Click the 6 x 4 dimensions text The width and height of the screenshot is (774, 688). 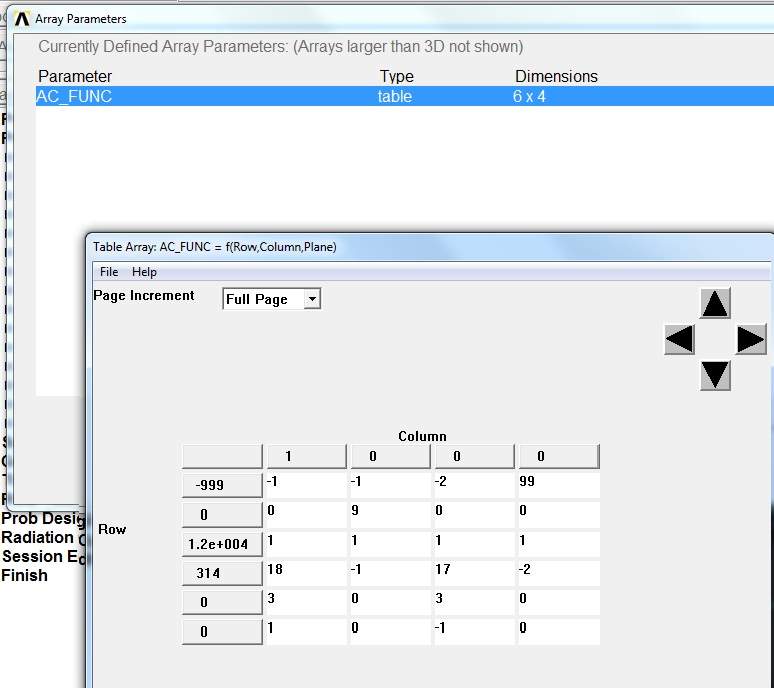tap(529, 96)
